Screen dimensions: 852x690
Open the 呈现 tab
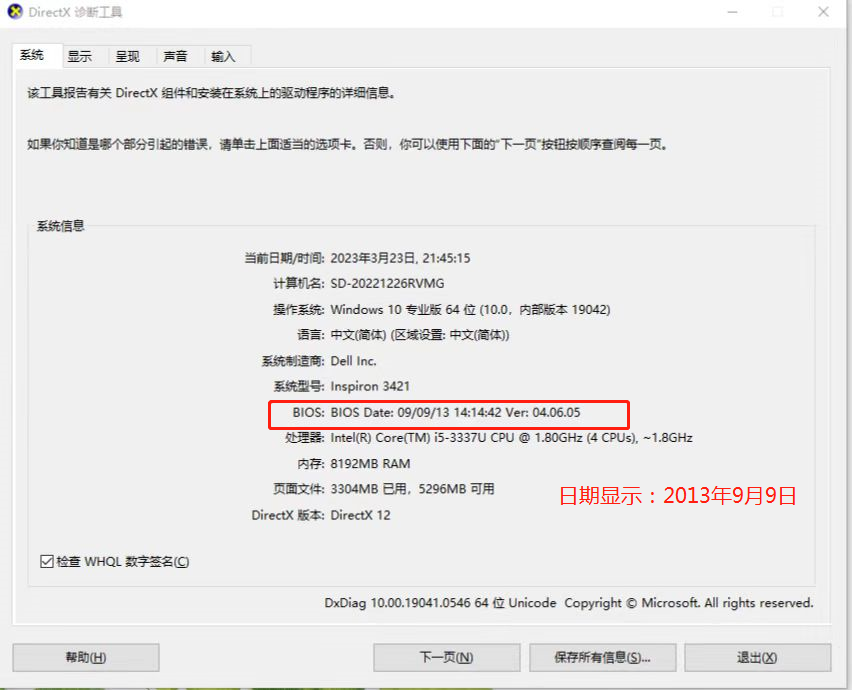tap(127, 56)
